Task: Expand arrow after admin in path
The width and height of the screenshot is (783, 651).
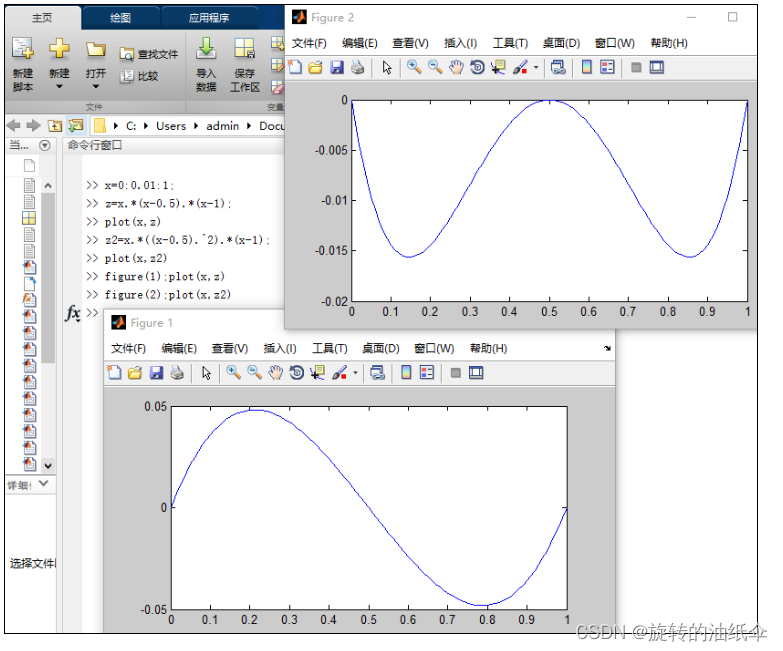Action: click(x=249, y=126)
